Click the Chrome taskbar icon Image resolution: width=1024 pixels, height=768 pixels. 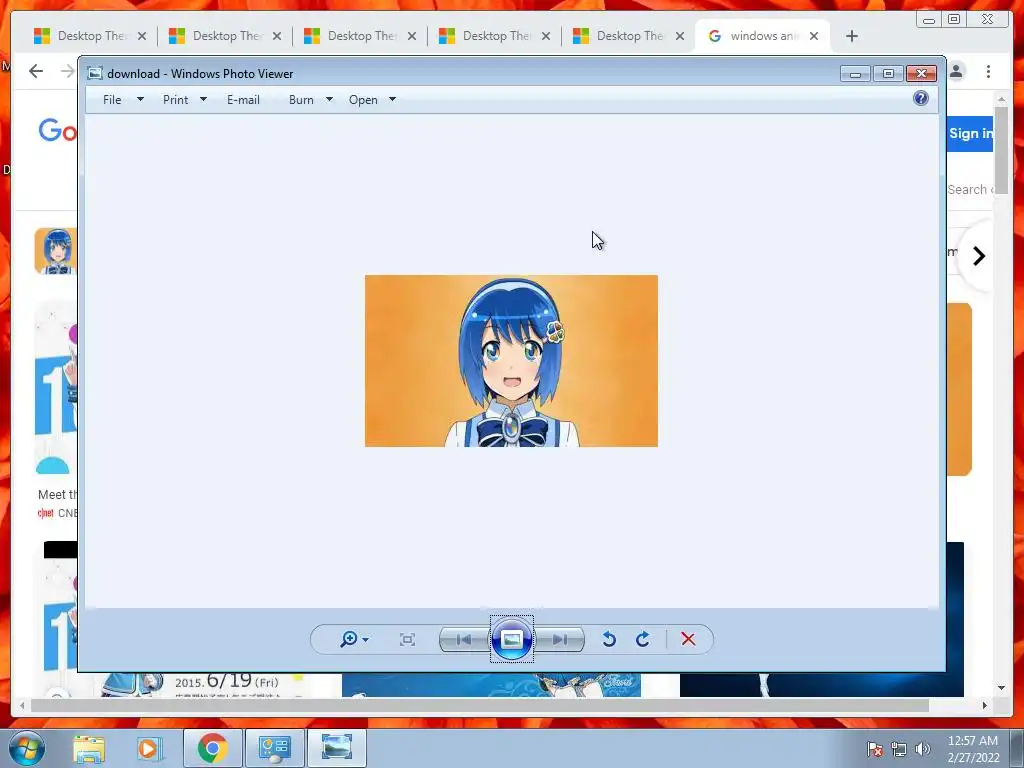pyautogui.click(x=213, y=748)
